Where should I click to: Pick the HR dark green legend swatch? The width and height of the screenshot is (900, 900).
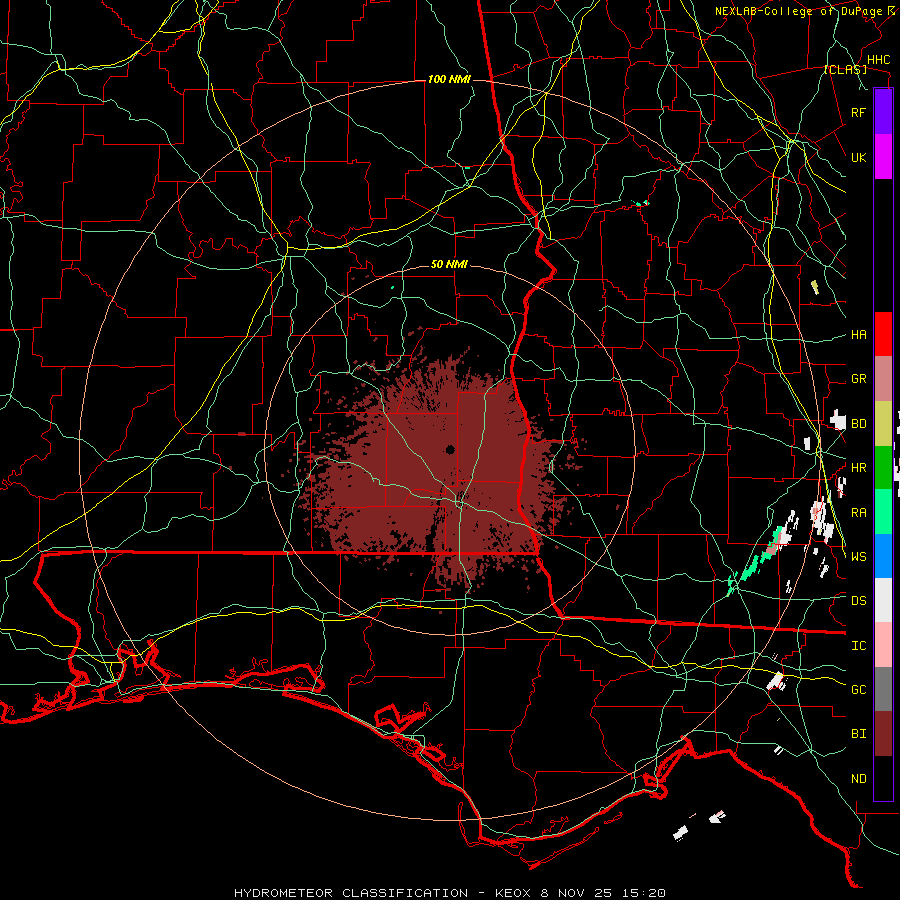[x=883, y=468]
